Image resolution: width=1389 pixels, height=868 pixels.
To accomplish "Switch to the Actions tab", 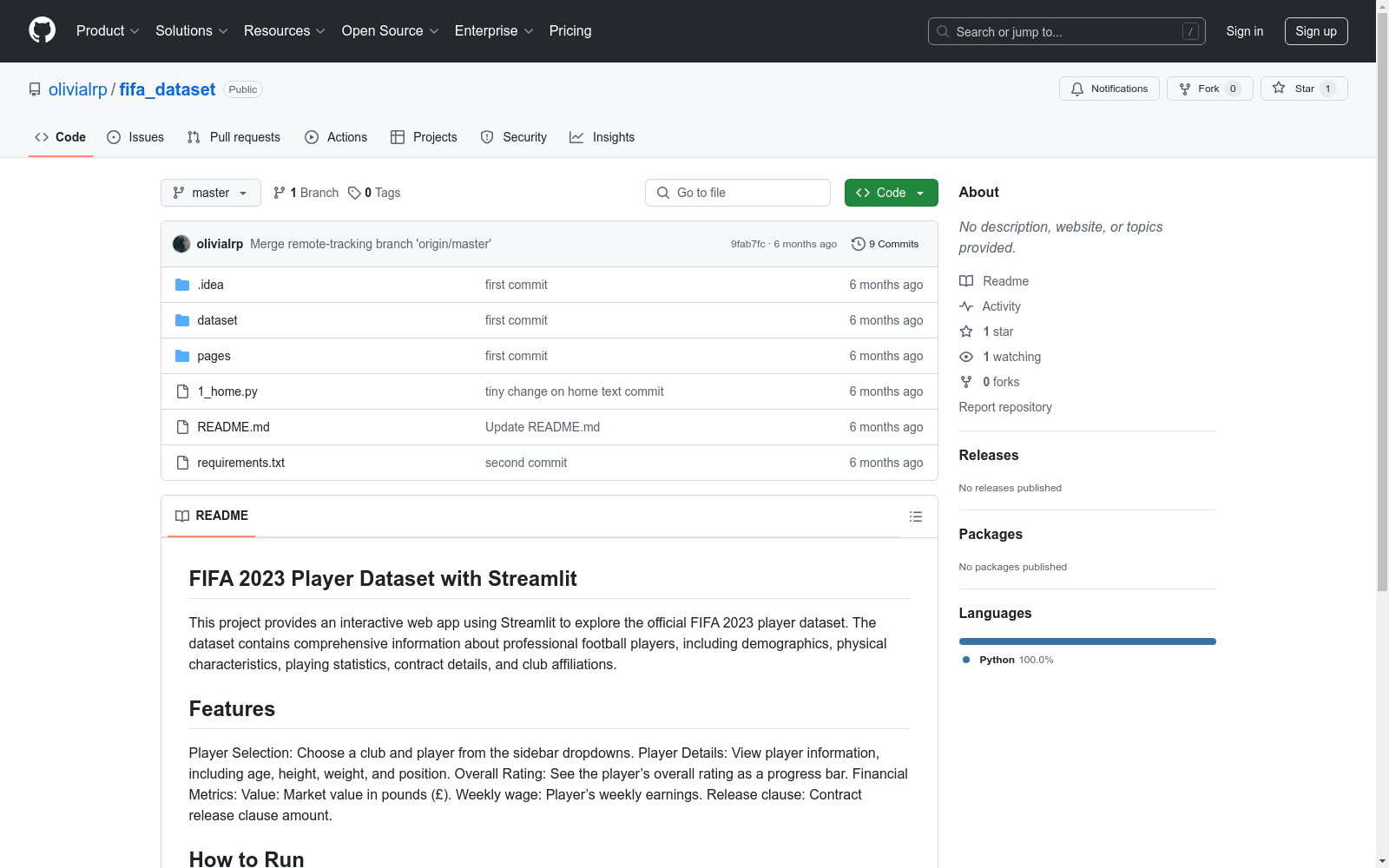I will pos(336,137).
